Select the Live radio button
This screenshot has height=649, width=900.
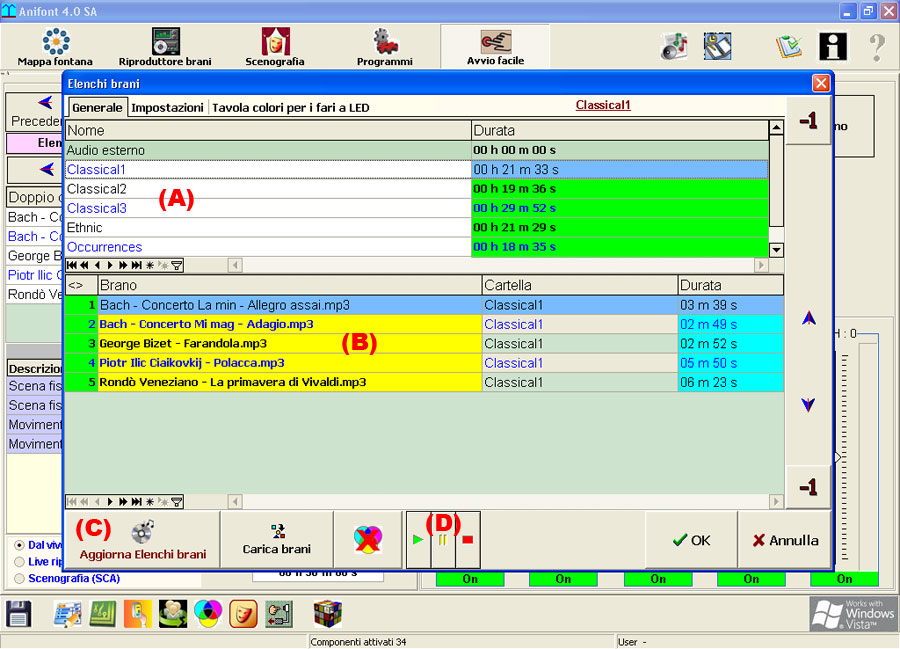click(x=20, y=562)
